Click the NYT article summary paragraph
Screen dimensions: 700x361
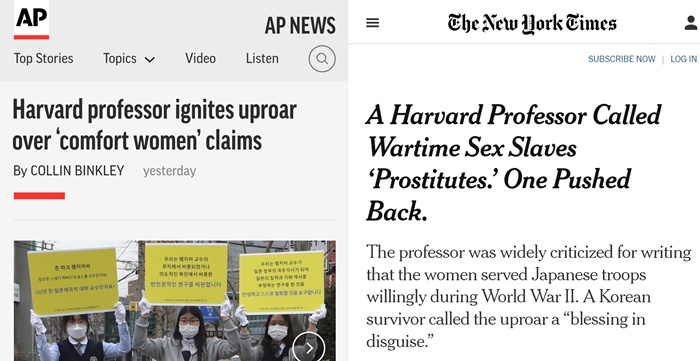point(529,297)
